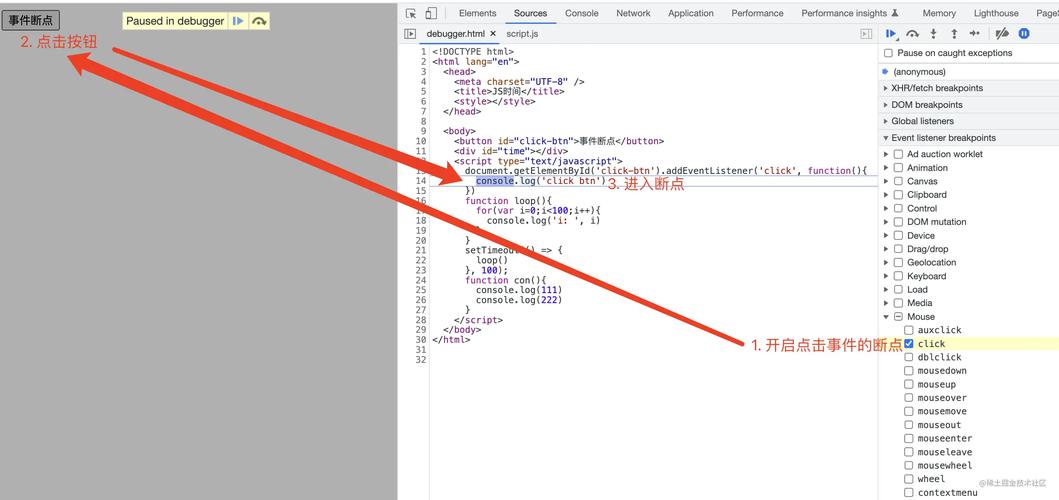Toggle the device toolbar icon
This screenshot has width=1059, height=500.
point(430,13)
